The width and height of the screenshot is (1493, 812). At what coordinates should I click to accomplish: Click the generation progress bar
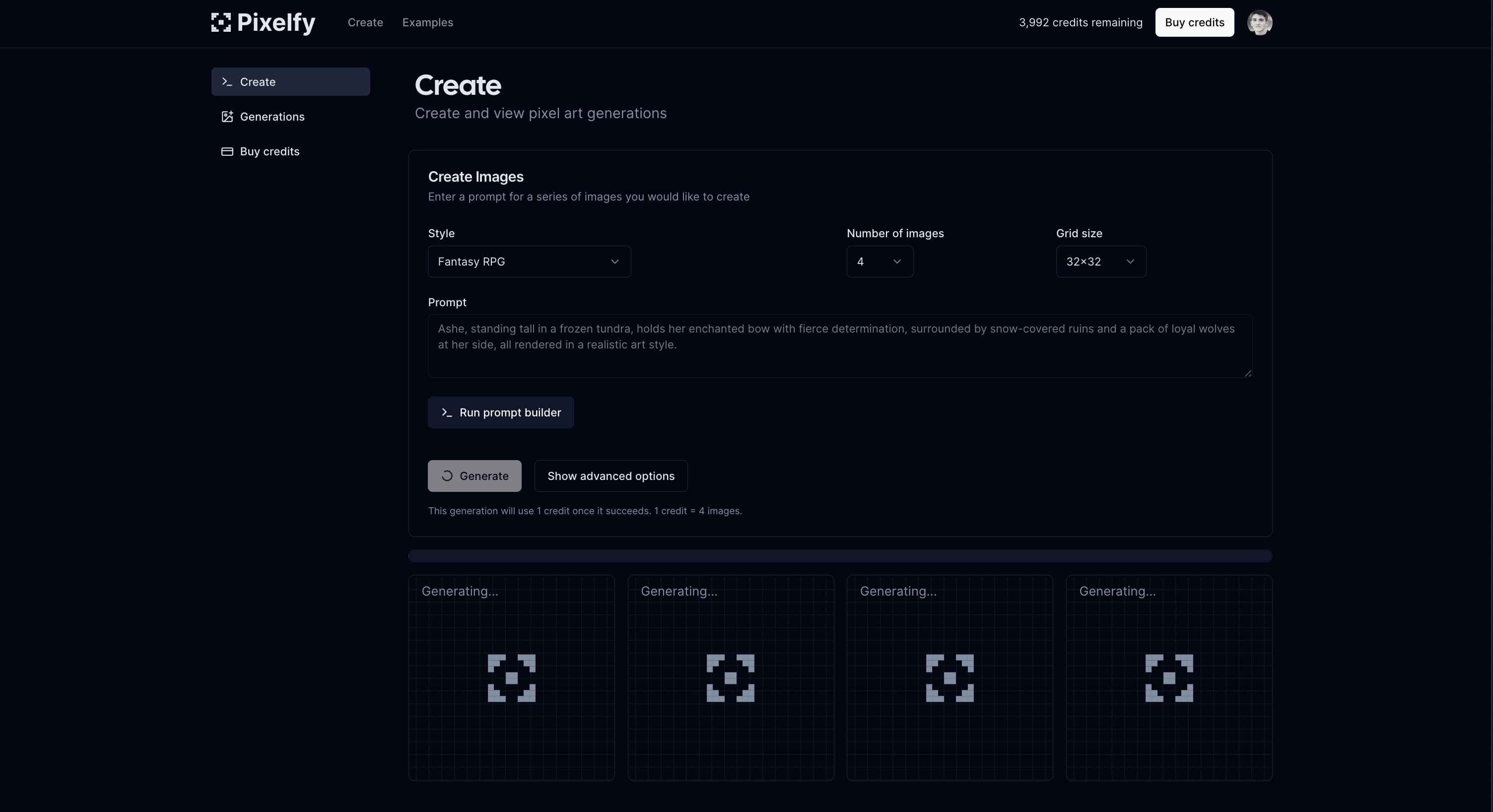click(840, 556)
